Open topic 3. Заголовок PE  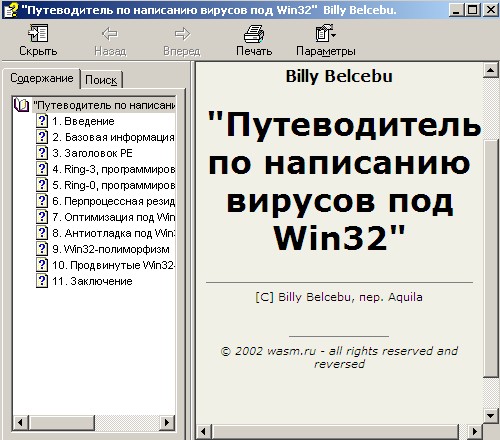(x=92, y=153)
